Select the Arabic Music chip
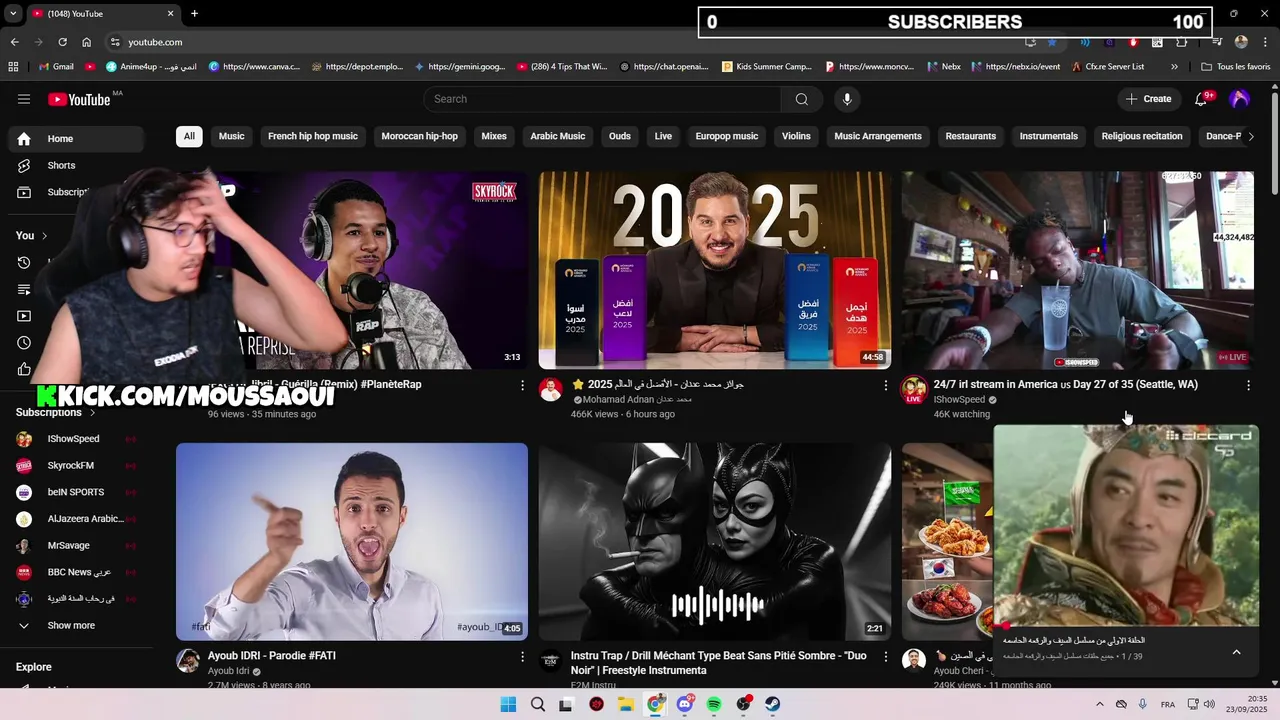Viewport: 1280px width, 720px height. (558, 136)
